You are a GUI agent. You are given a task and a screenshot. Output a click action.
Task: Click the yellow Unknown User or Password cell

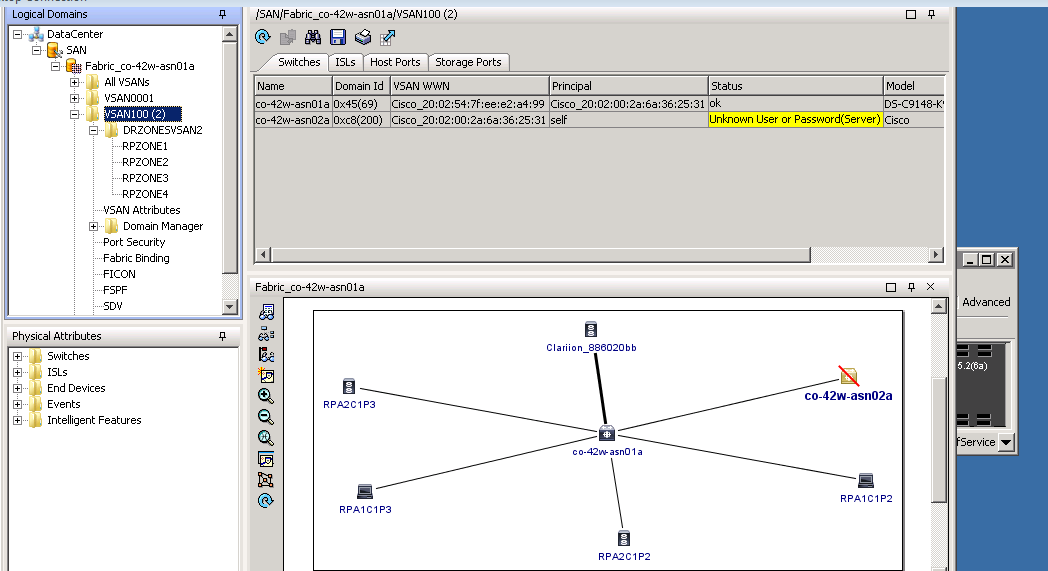tap(795, 120)
